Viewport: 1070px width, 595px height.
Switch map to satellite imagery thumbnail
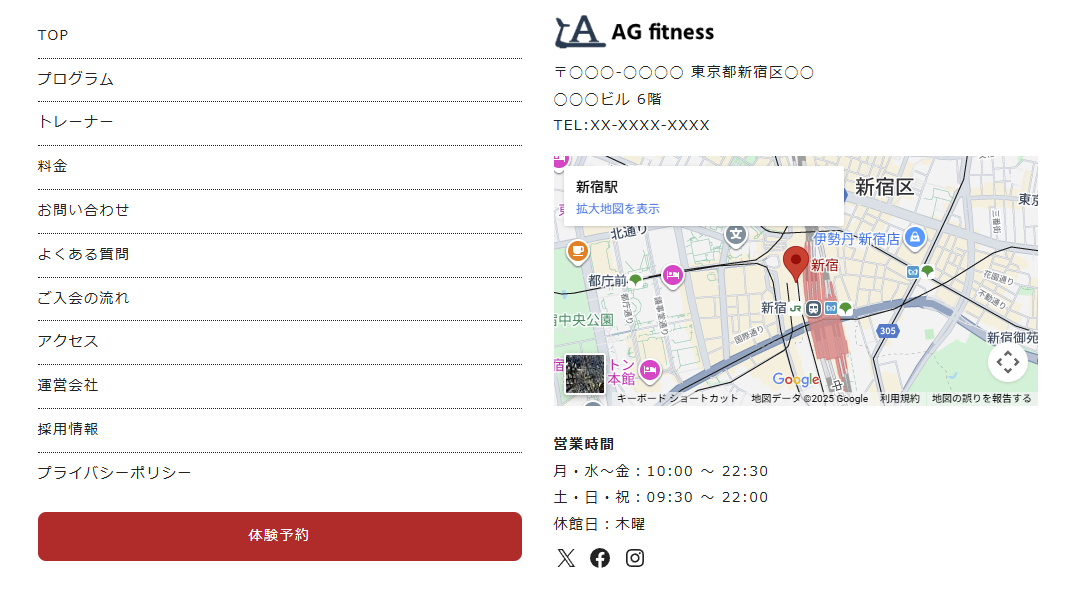tap(585, 374)
